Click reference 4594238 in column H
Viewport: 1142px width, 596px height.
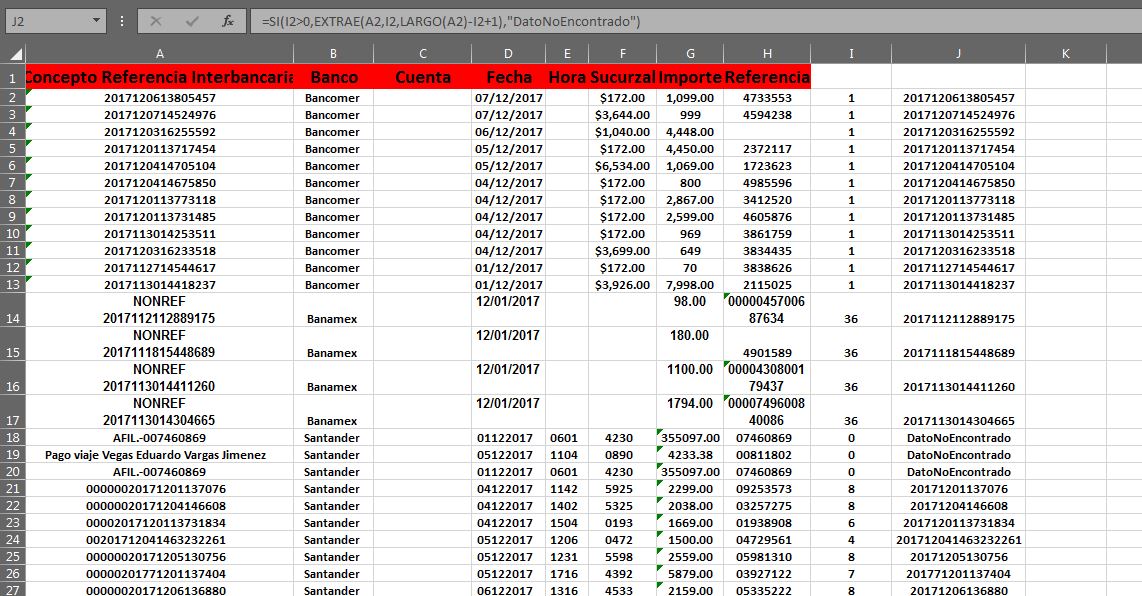[x=767, y=114]
